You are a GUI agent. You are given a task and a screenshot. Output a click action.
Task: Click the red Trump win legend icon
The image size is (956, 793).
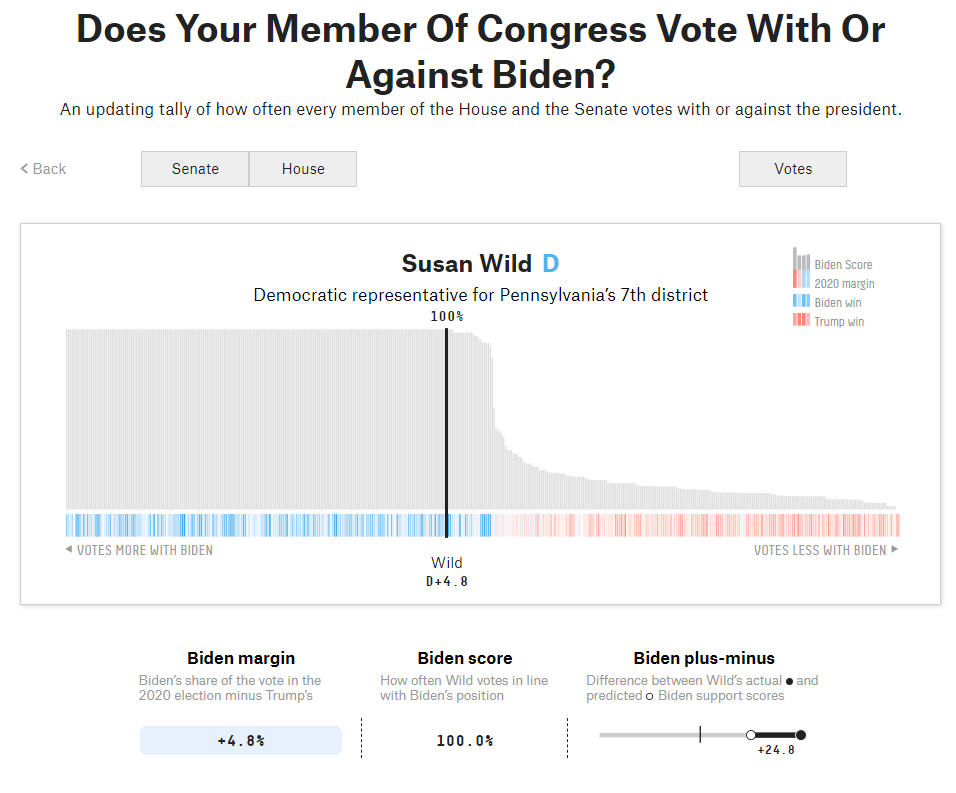801,321
